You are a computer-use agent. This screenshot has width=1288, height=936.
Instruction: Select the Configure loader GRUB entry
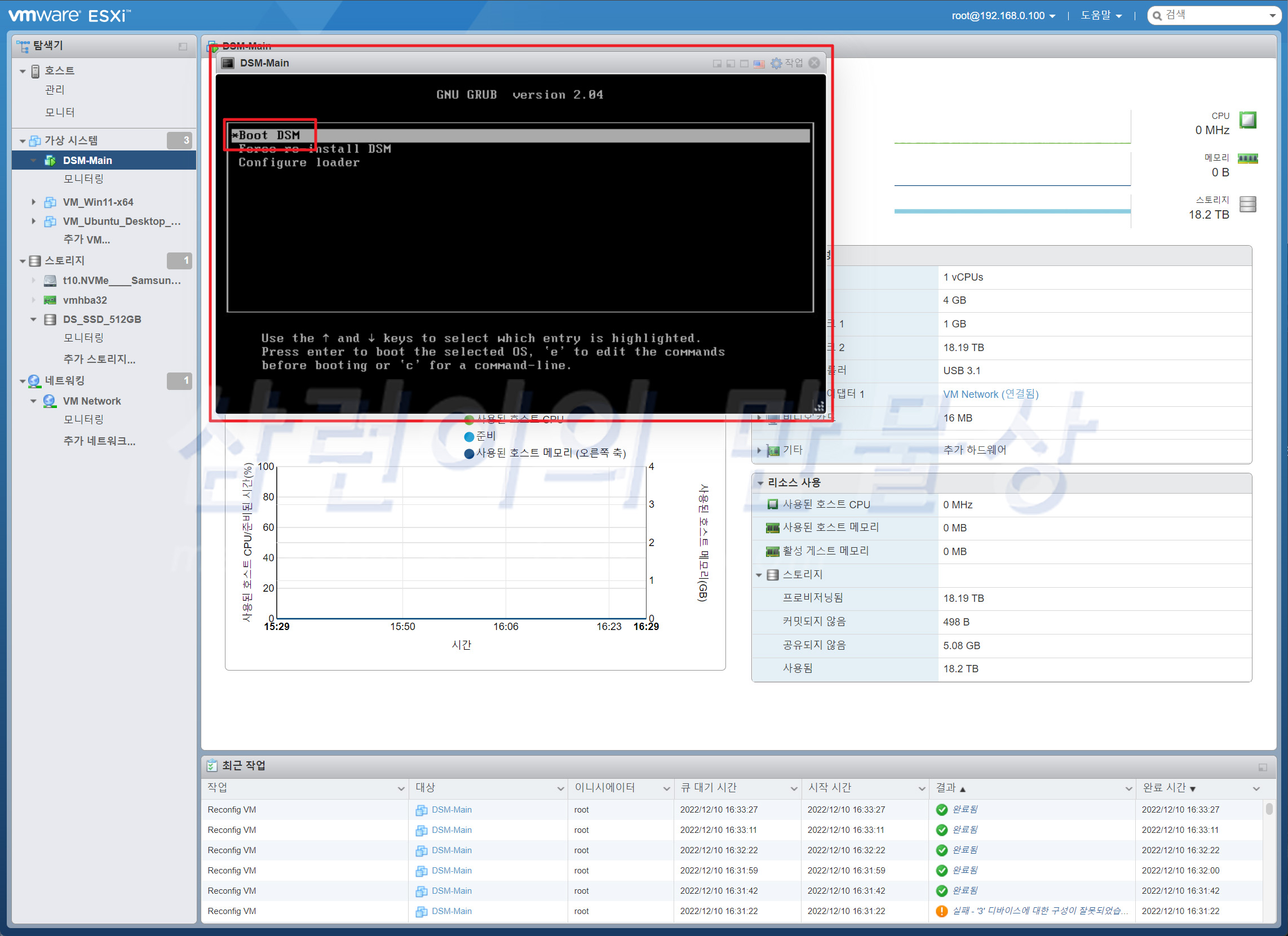[x=299, y=162]
